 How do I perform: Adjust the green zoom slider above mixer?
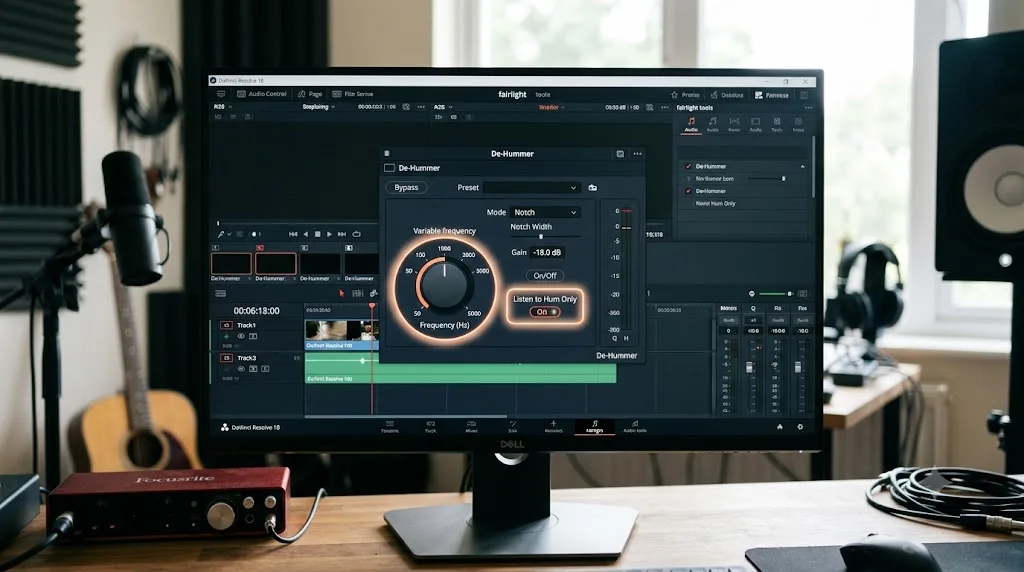(775, 294)
